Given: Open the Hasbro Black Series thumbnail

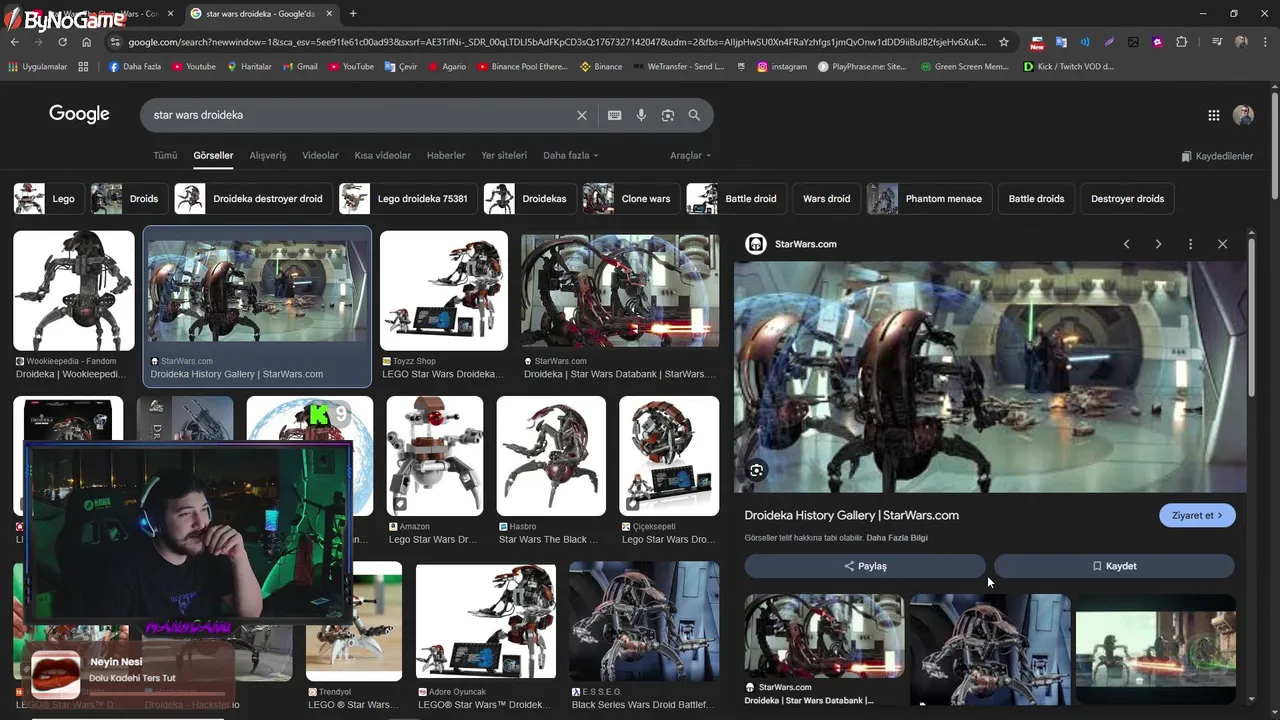Looking at the screenshot, I should 551,456.
